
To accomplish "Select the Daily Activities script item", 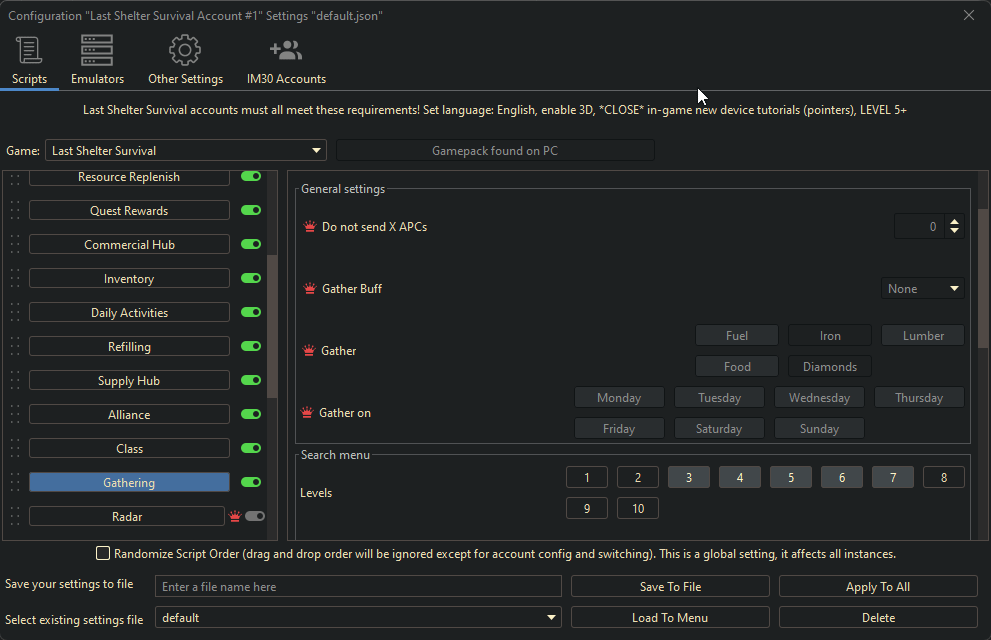I will tap(129, 313).
